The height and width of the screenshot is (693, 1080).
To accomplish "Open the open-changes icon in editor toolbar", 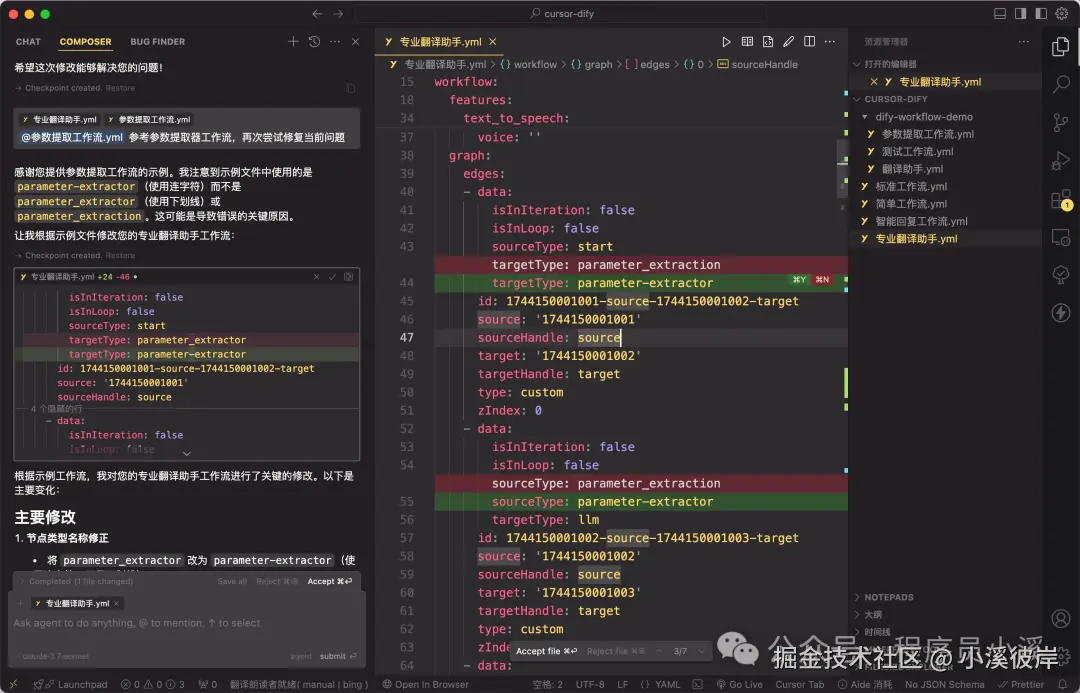I will click(768, 42).
